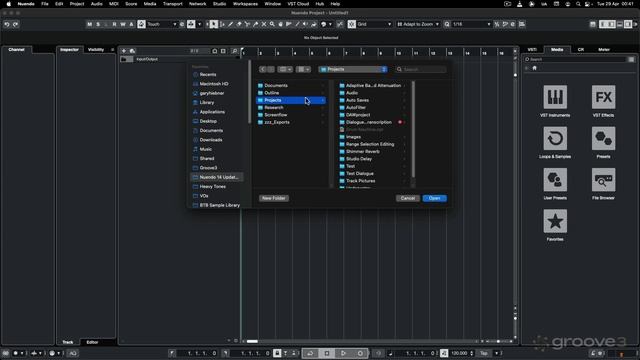Select the Mute X tool
Screen dimensions: 640x360
(264, 24)
